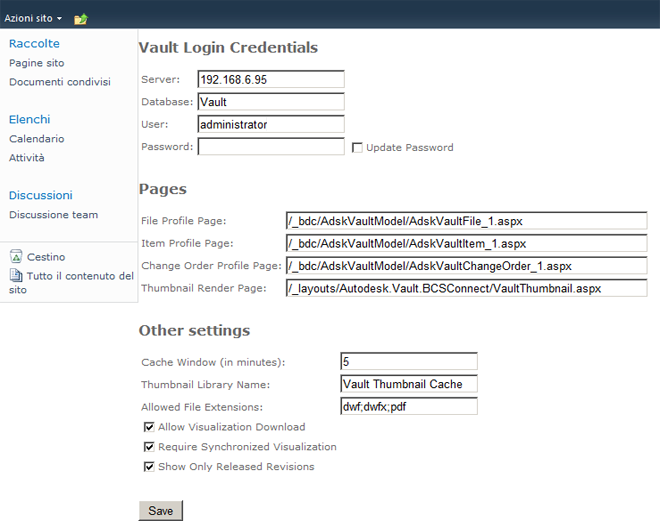
Task: Focus the File Profile Page field
Action: click(466, 221)
